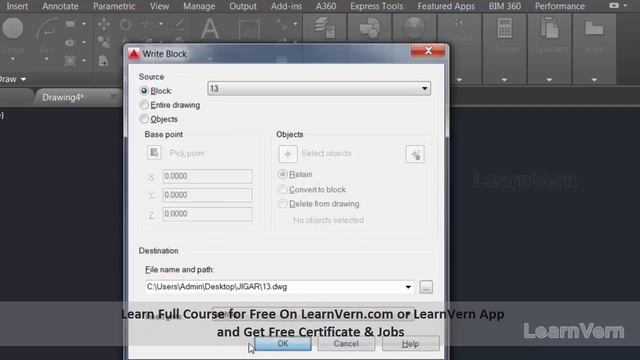
Task: Select the Dimension tool icon
Action: (249, 29)
